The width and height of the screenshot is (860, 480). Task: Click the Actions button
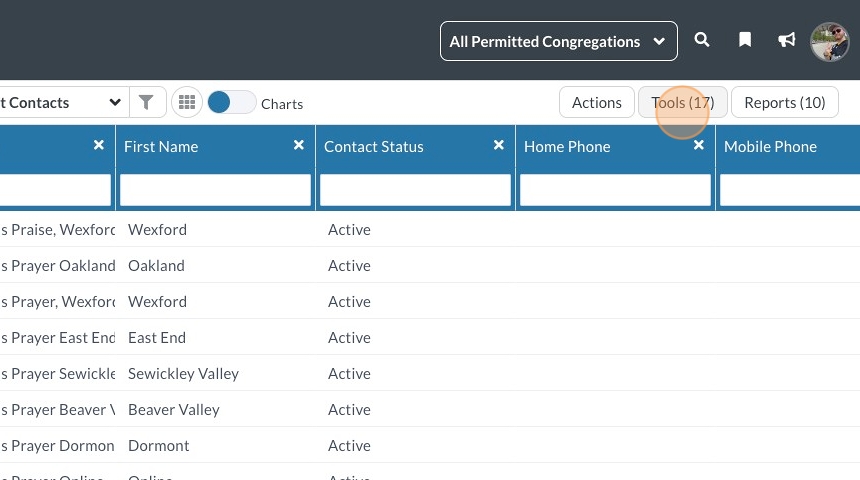[597, 102]
